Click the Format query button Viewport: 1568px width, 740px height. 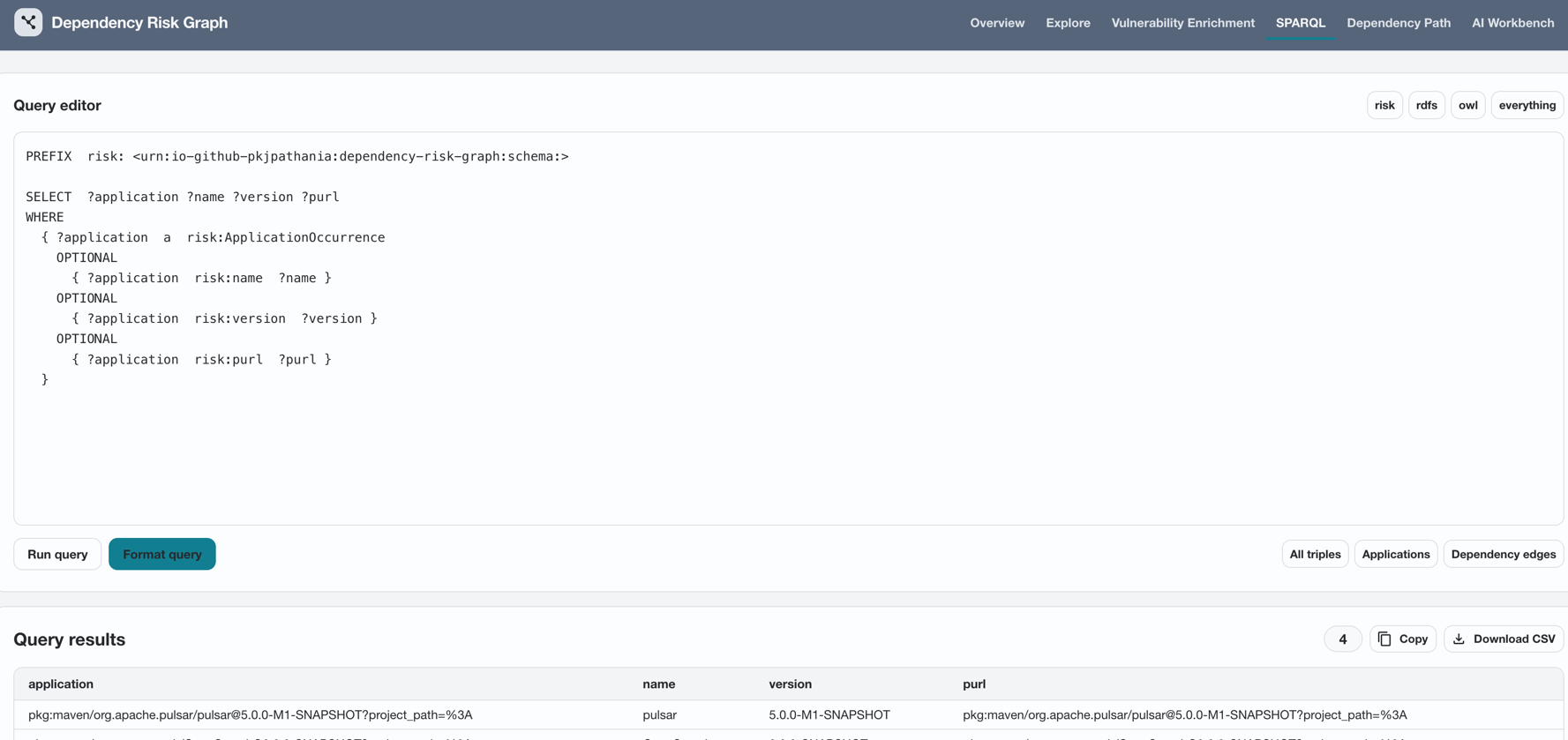(x=162, y=554)
